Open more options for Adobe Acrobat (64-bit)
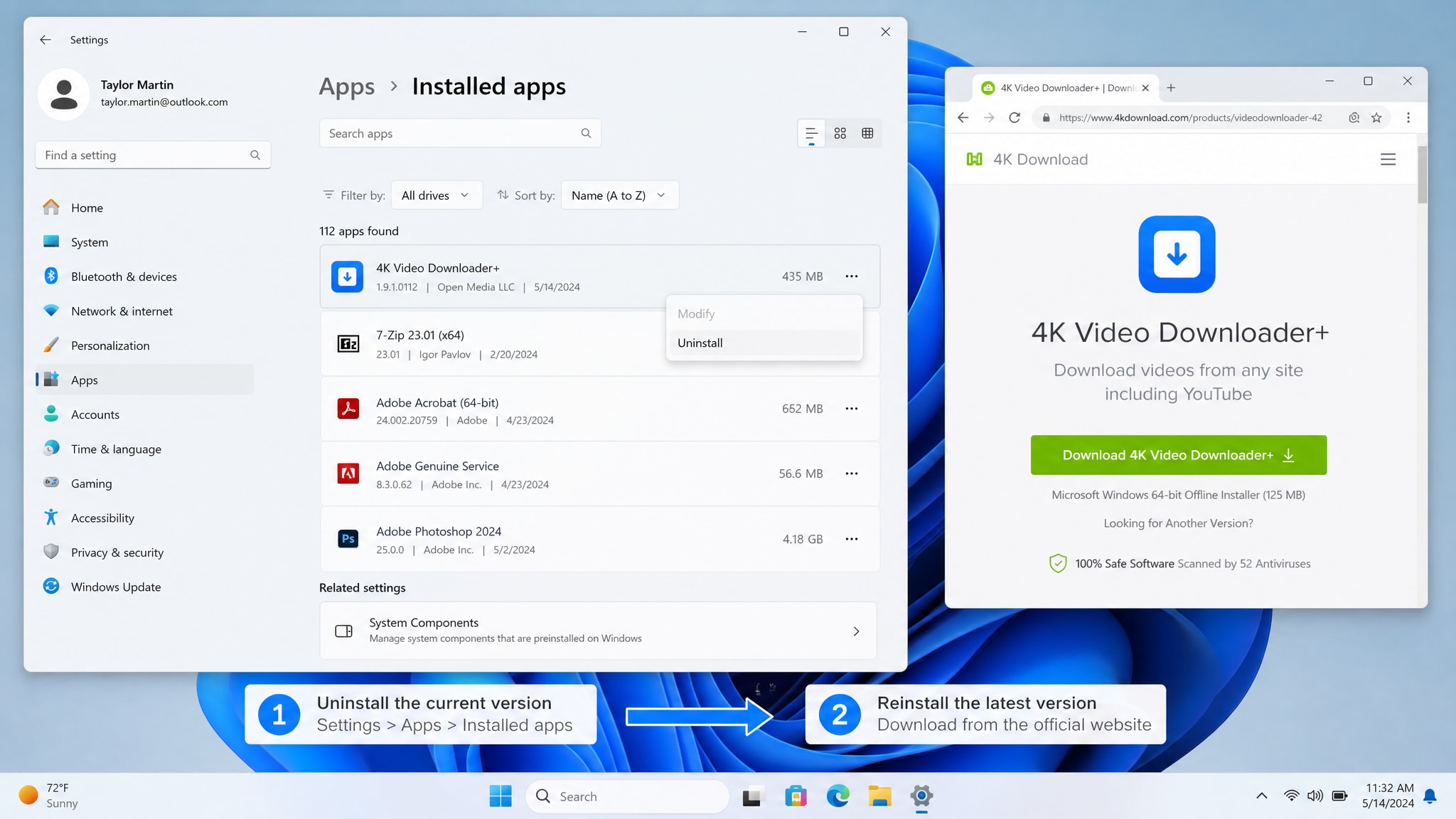The width and height of the screenshot is (1456, 819). click(x=851, y=409)
